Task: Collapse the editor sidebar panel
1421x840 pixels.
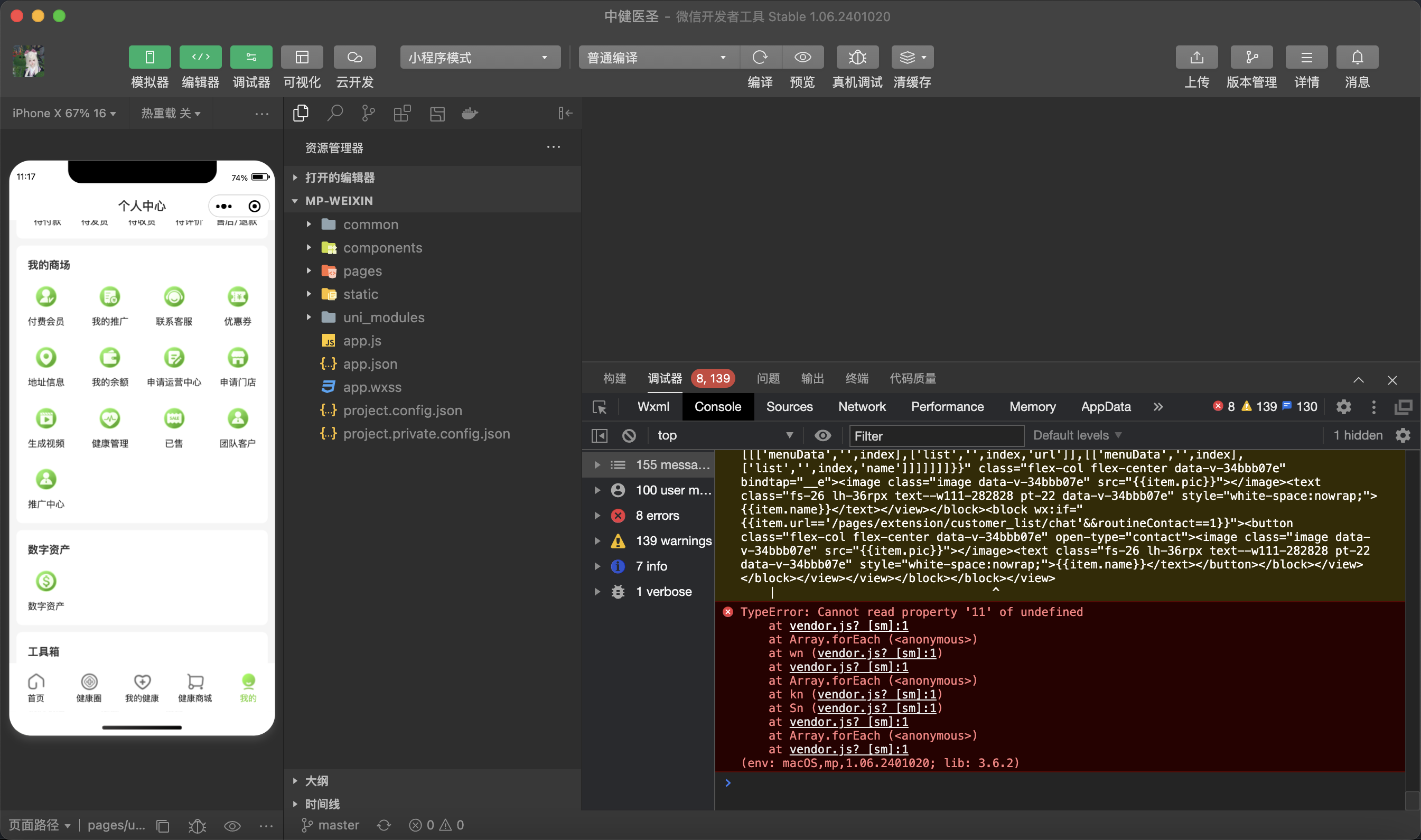Action: click(565, 113)
